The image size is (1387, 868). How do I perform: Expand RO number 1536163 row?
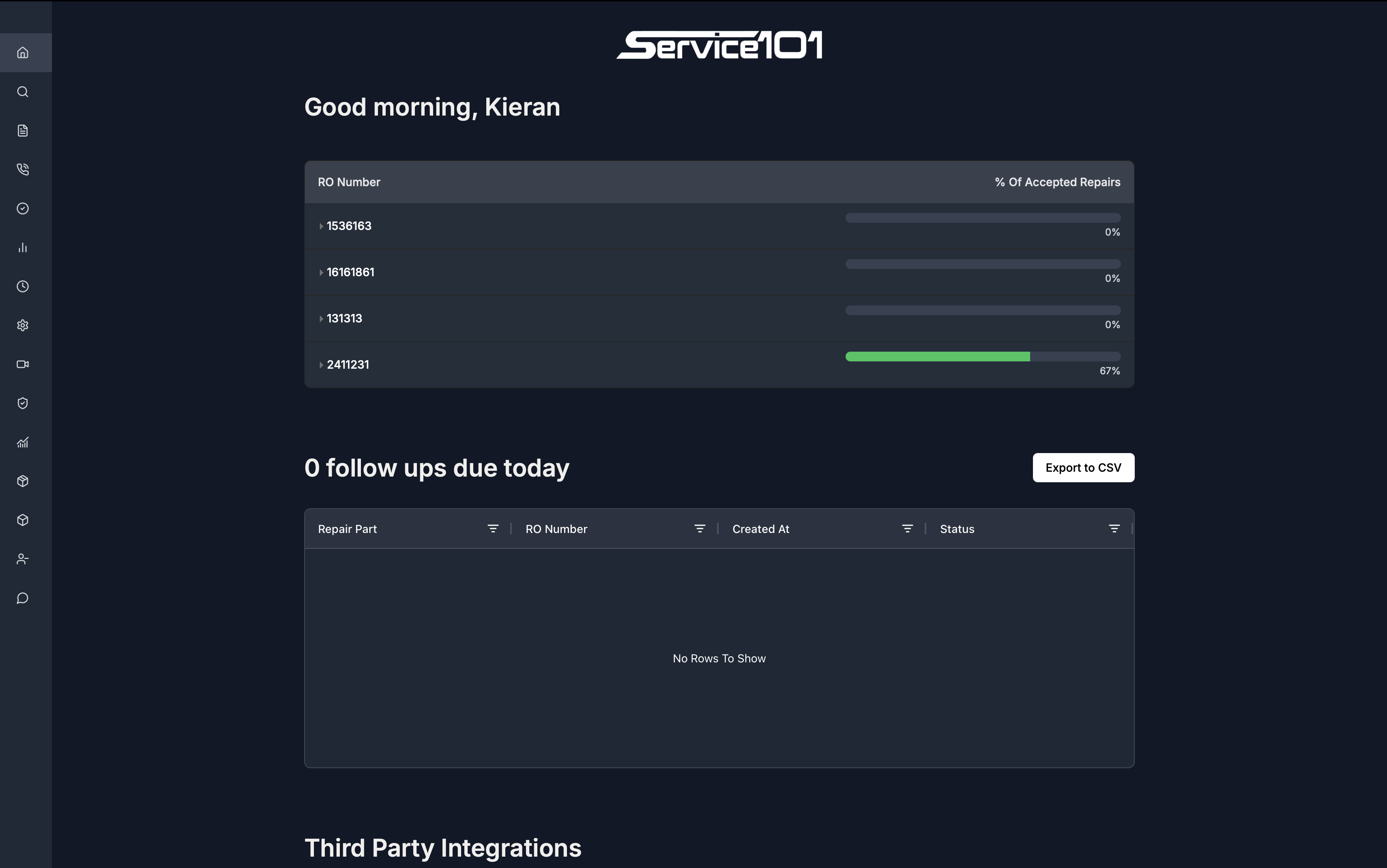coord(321,226)
